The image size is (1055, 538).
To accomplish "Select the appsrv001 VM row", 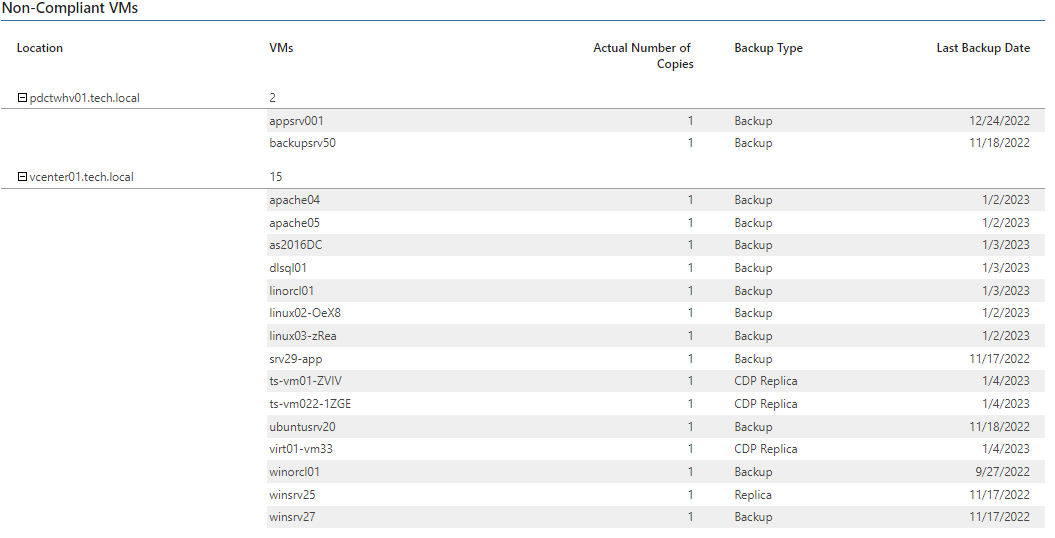I will coord(655,121).
